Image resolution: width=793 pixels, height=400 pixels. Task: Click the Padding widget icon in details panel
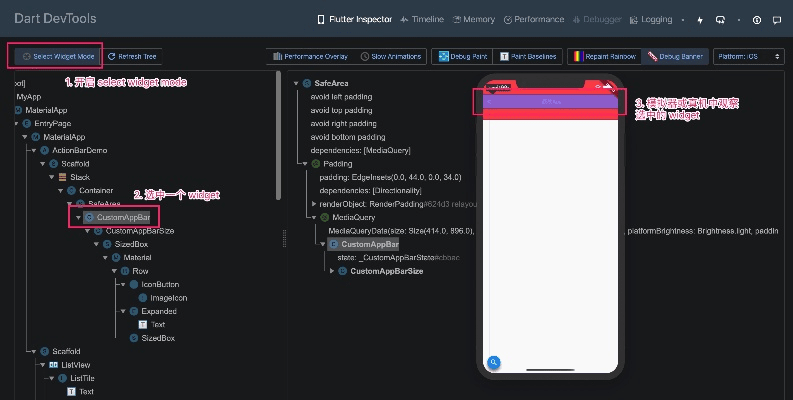coord(316,163)
